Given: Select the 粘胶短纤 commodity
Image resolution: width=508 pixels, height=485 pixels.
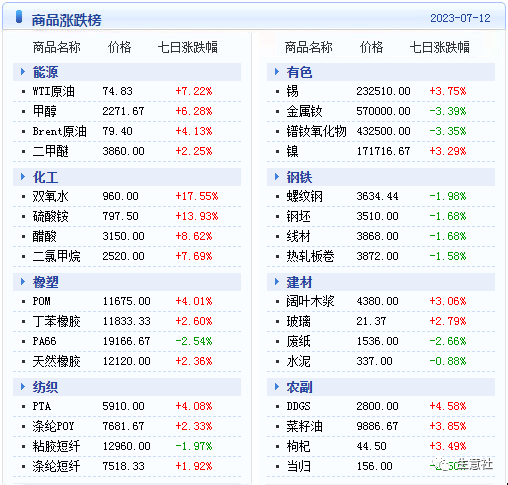Looking at the screenshot, I should tap(56, 446).
